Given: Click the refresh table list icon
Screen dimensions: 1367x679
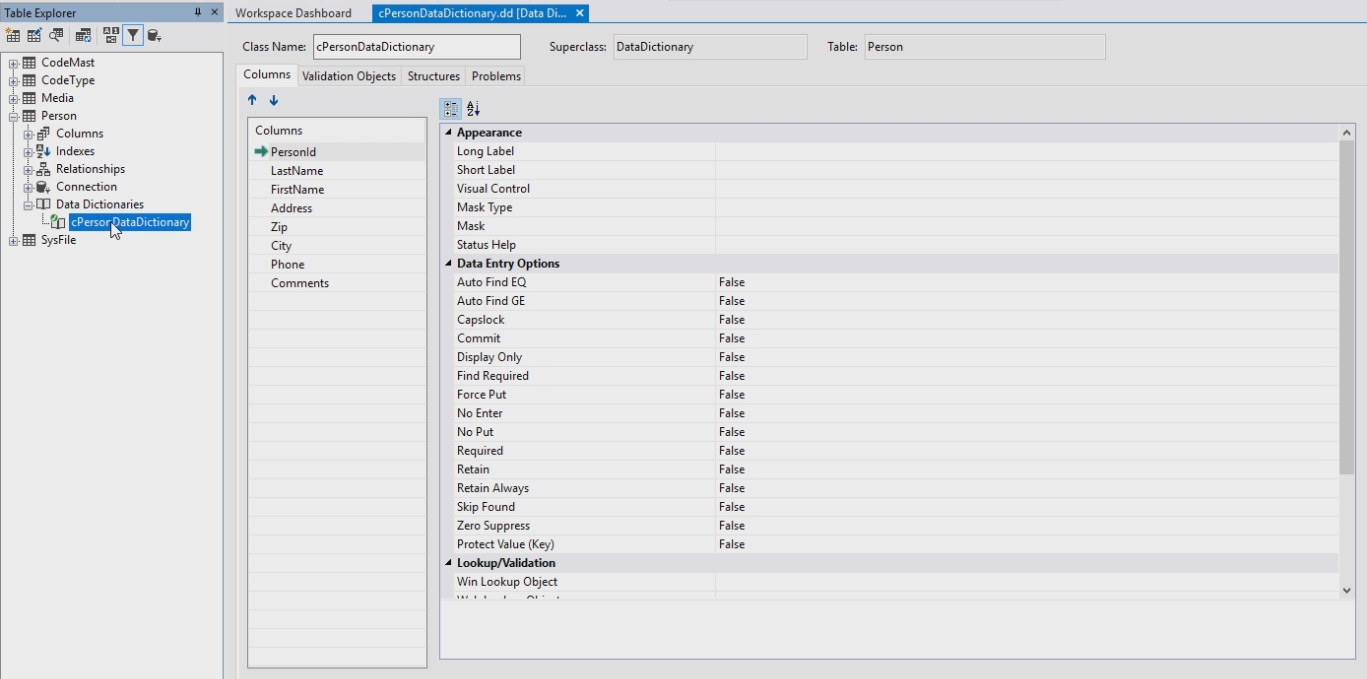Looking at the screenshot, I should point(84,35).
